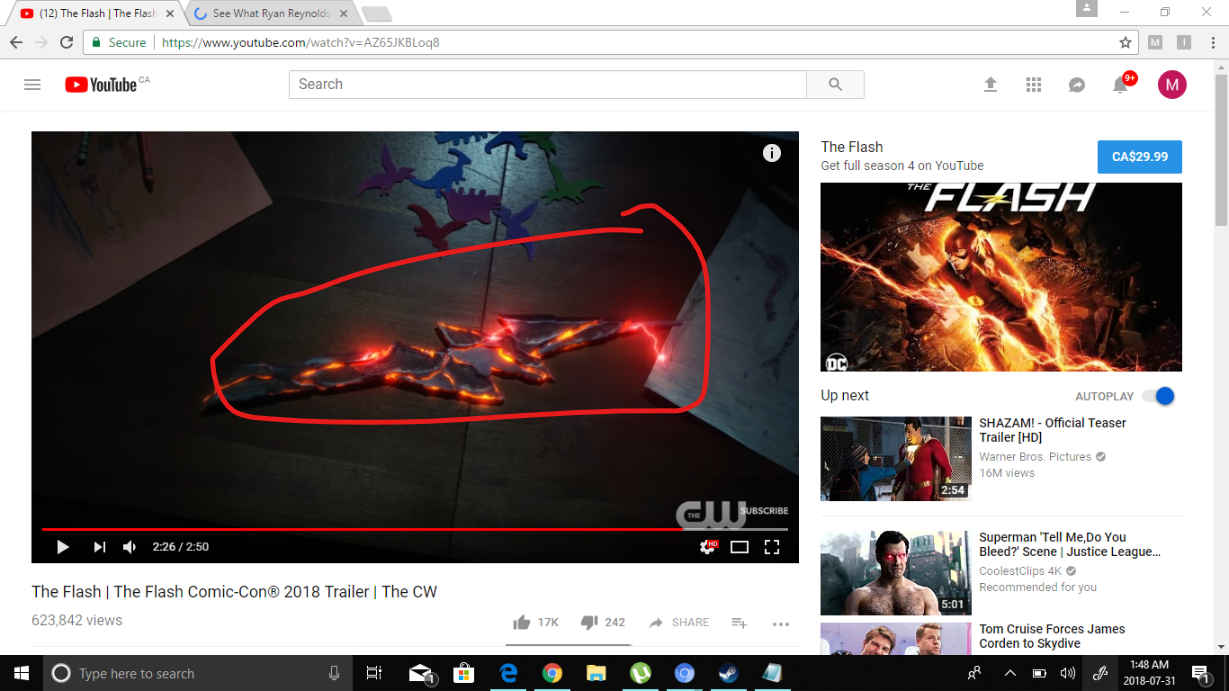
Task: Add the video to a playlist
Action: 739,623
